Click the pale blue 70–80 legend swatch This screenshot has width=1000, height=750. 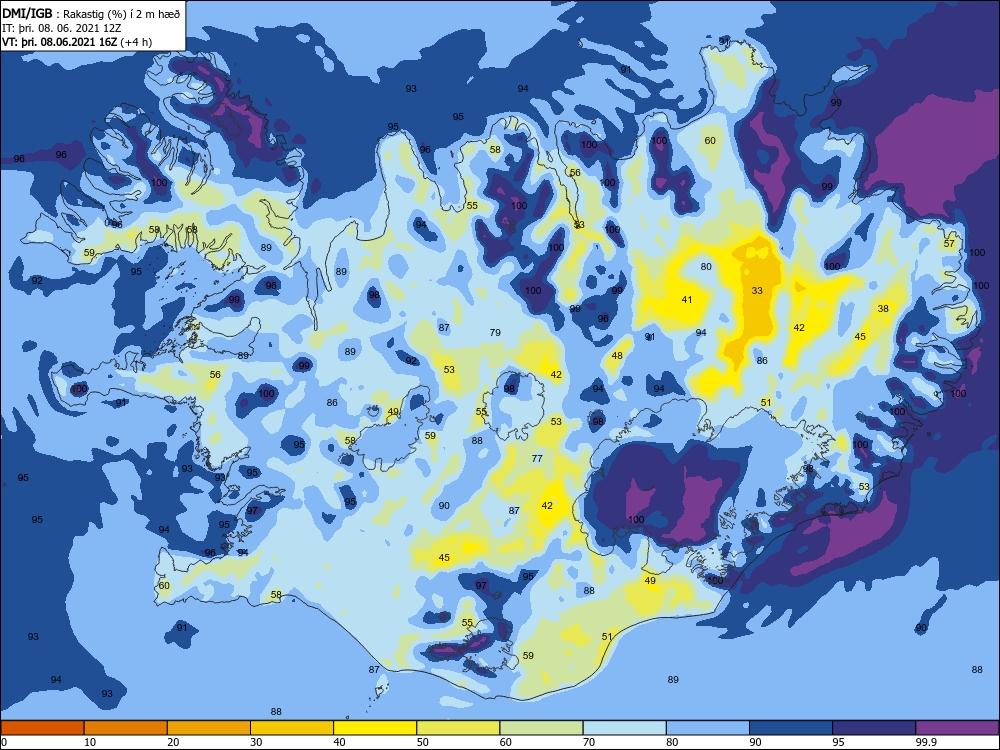click(625, 728)
